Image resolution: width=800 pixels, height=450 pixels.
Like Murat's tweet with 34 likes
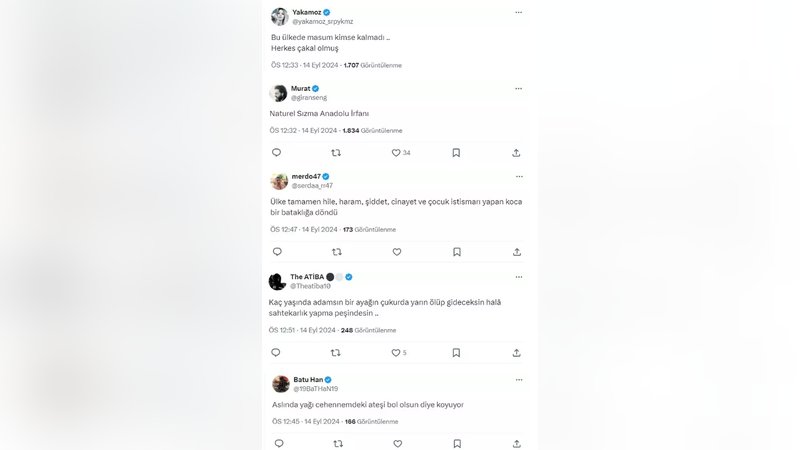click(397, 153)
